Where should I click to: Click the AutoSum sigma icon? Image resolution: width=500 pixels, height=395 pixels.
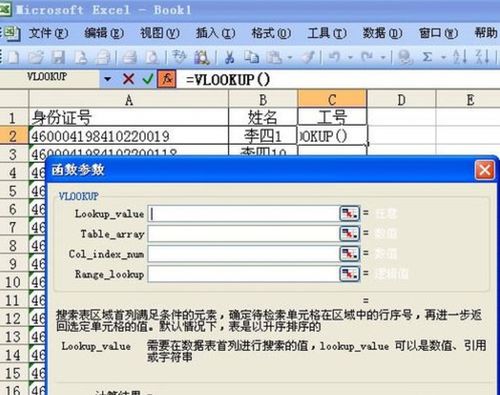click(x=427, y=57)
